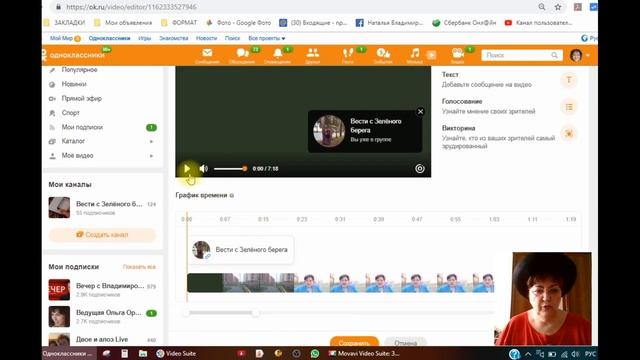Screen dimensions: 640x360
Task: Select the Вести с Зелёного берега timeline element
Action: click(240, 249)
